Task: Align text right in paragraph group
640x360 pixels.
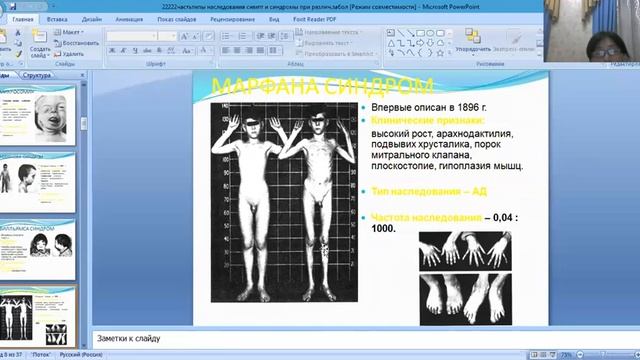Action: pyautogui.click(x=249, y=50)
